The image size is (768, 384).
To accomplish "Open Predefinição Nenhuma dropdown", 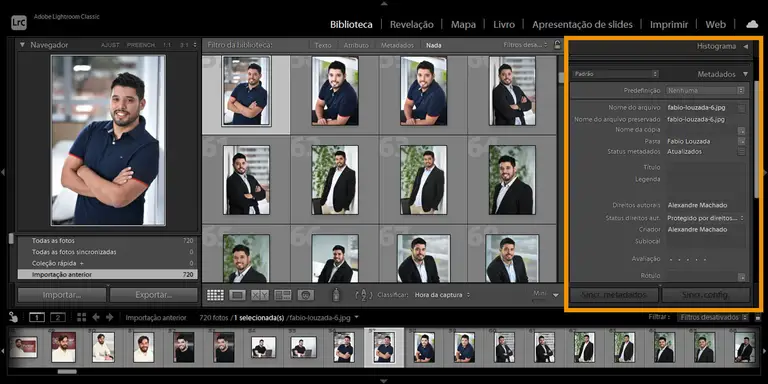I will 705,91.
